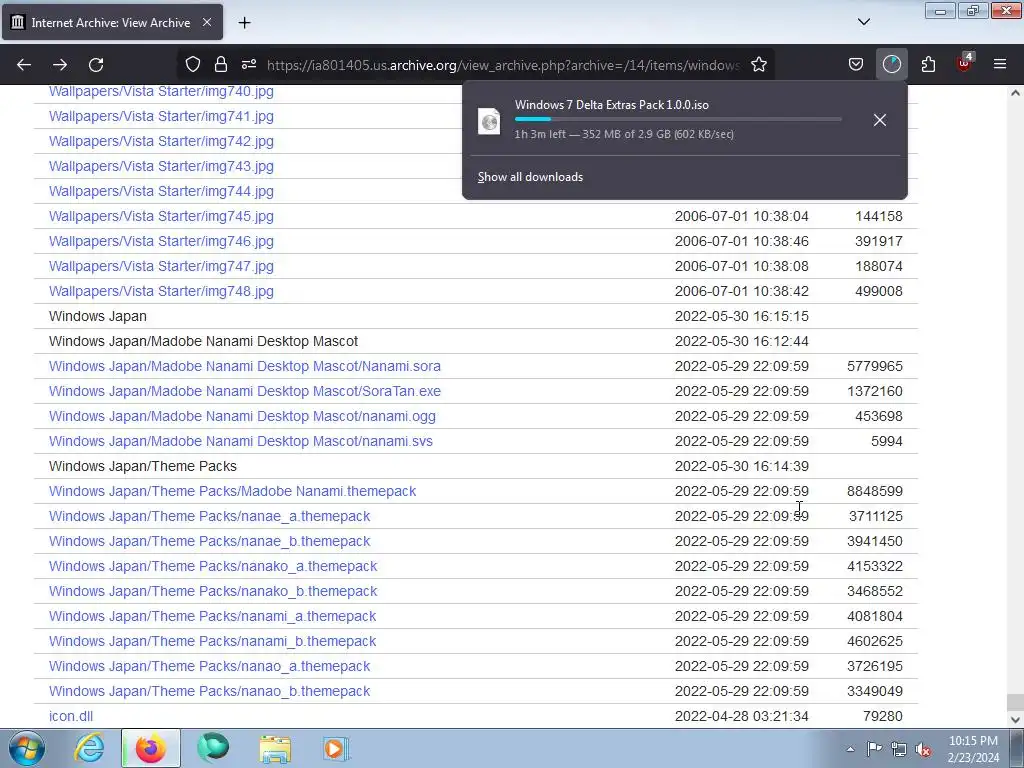
Task: Click page scrollbar up arrow
Action: click(1015, 93)
